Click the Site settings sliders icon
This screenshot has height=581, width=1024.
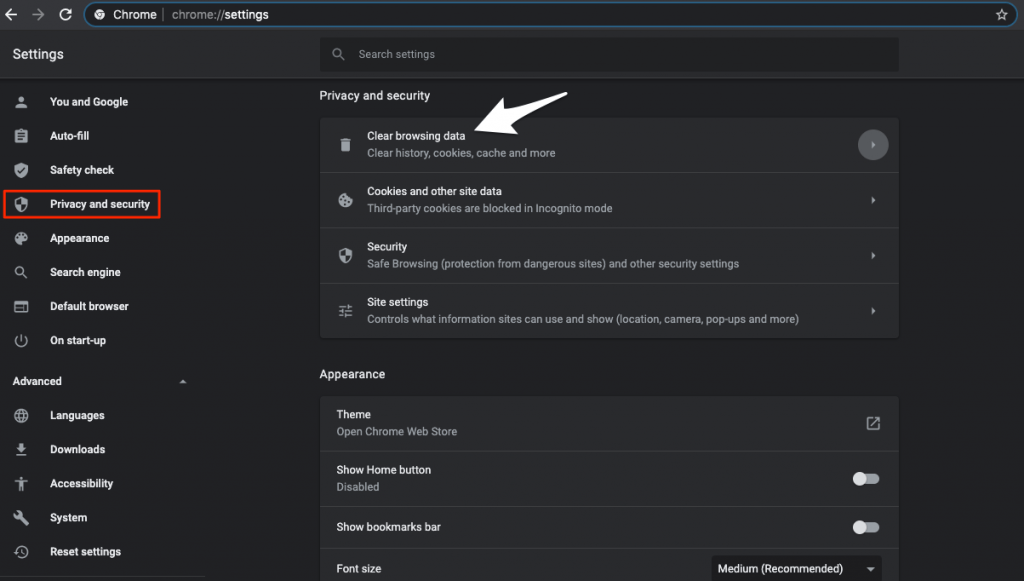coord(345,310)
